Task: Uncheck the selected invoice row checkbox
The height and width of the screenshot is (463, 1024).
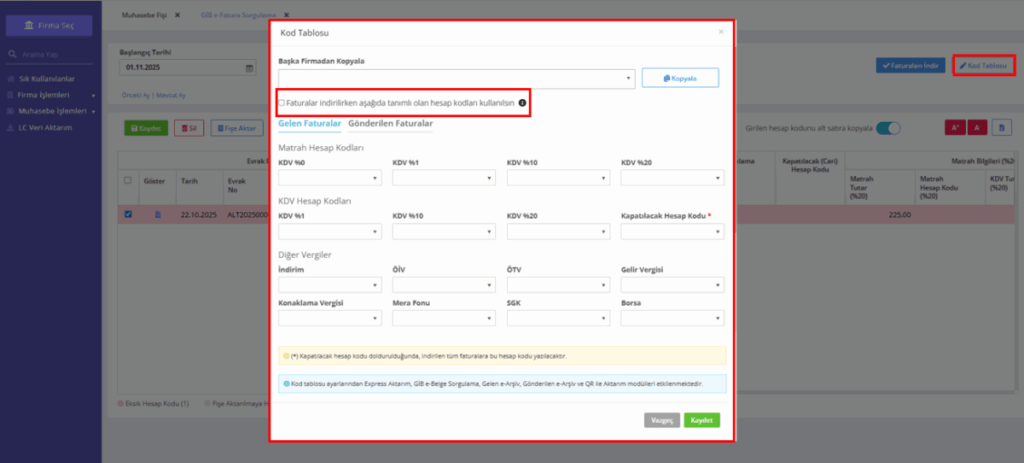Action: tap(128, 215)
